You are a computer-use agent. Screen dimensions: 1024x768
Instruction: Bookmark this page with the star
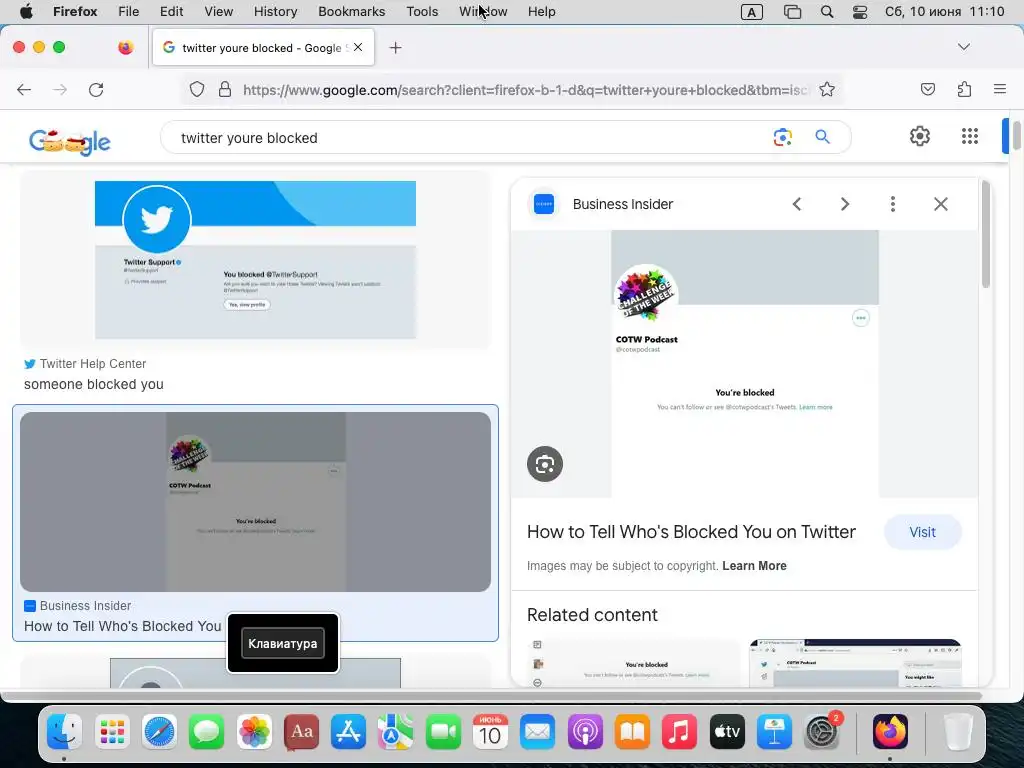pos(827,89)
